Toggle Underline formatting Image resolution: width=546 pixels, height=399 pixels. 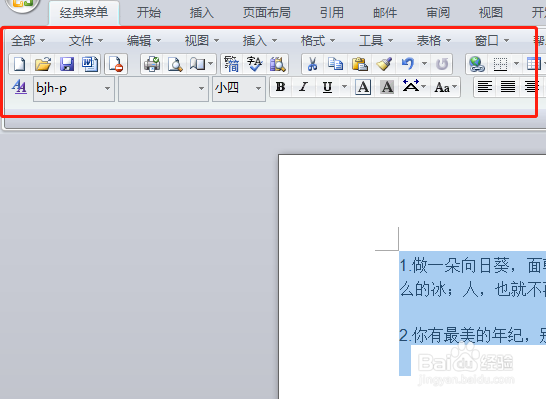coord(327,87)
